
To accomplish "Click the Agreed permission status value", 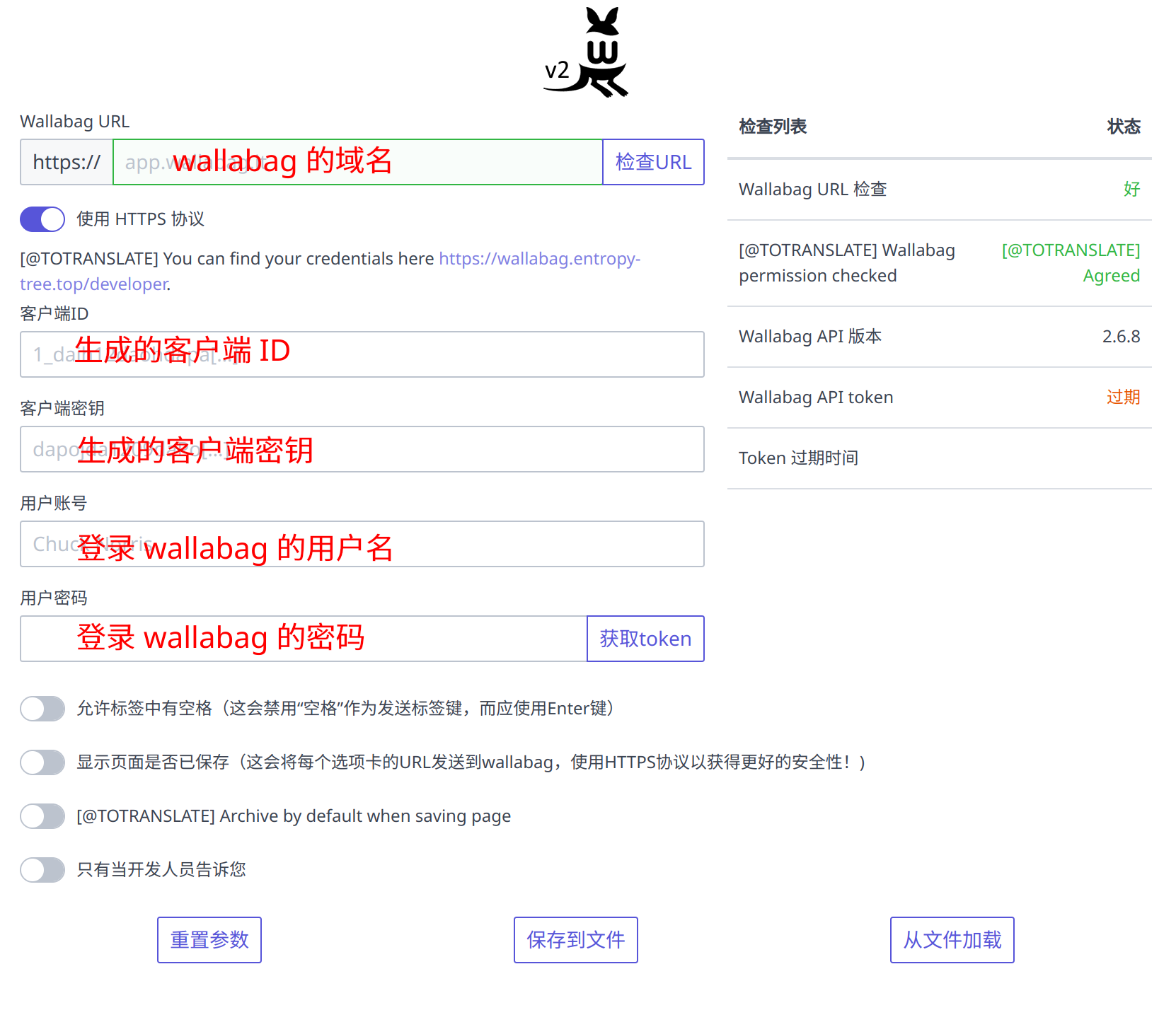I will [1071, 263].
